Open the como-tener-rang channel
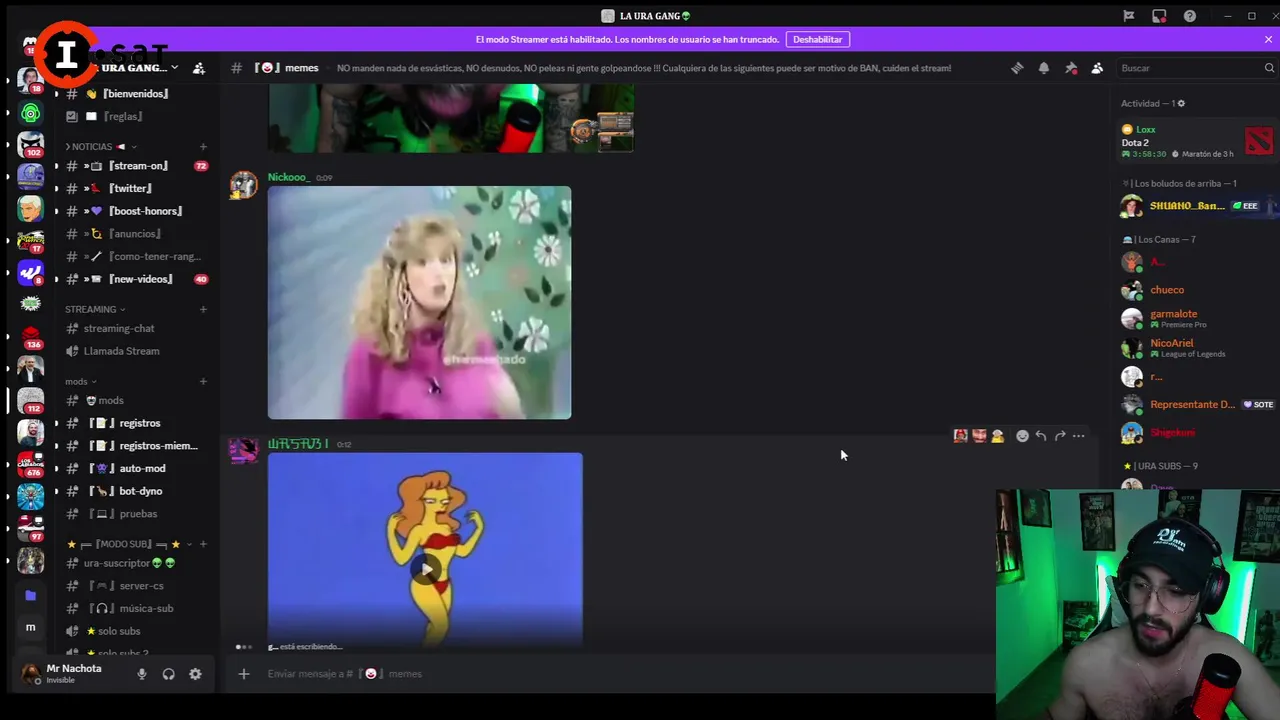The height and width of the screenshot is (720, 1280). [x=135, y=256]
